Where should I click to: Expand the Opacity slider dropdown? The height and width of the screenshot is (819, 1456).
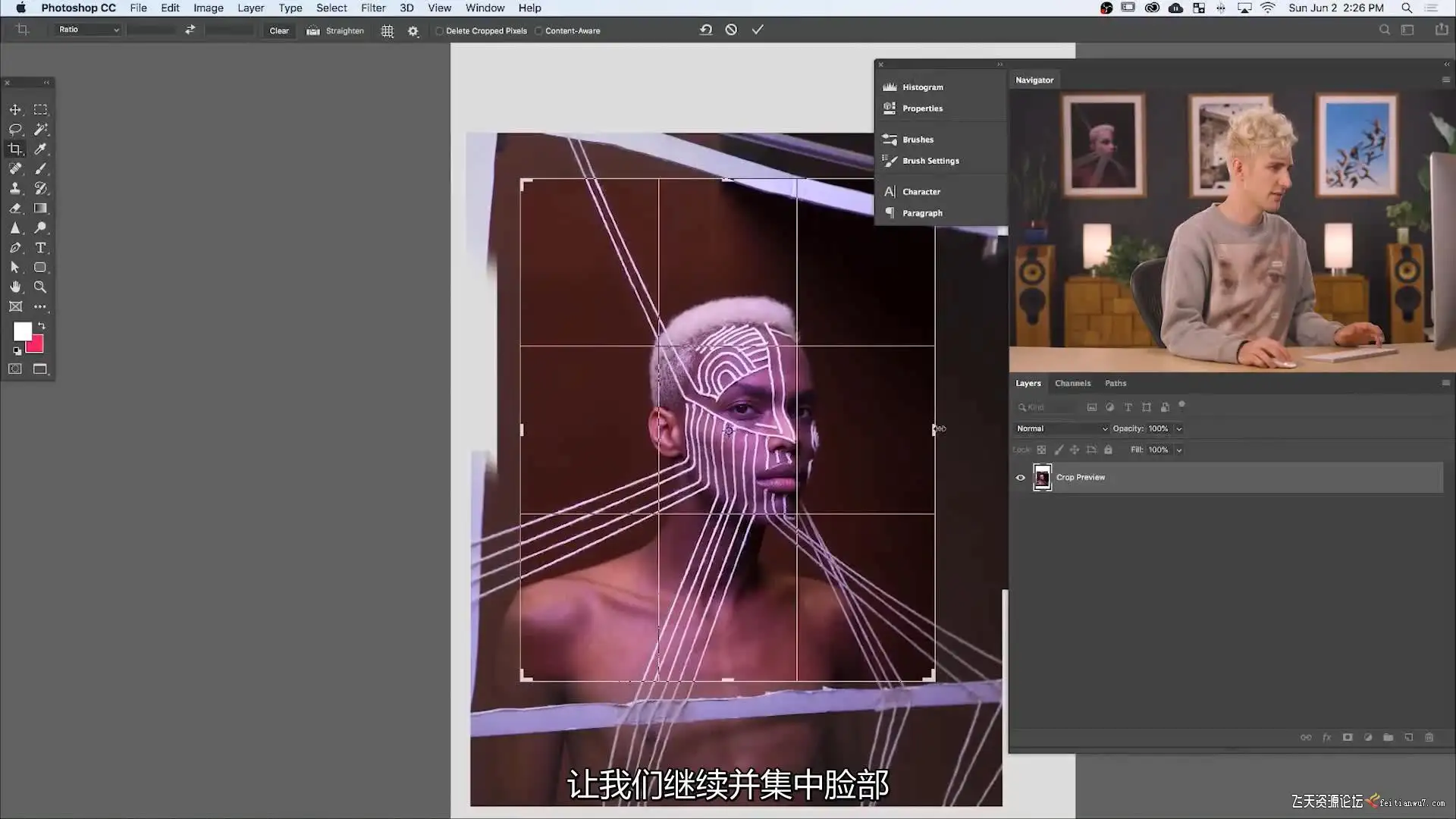(1178, 428)
